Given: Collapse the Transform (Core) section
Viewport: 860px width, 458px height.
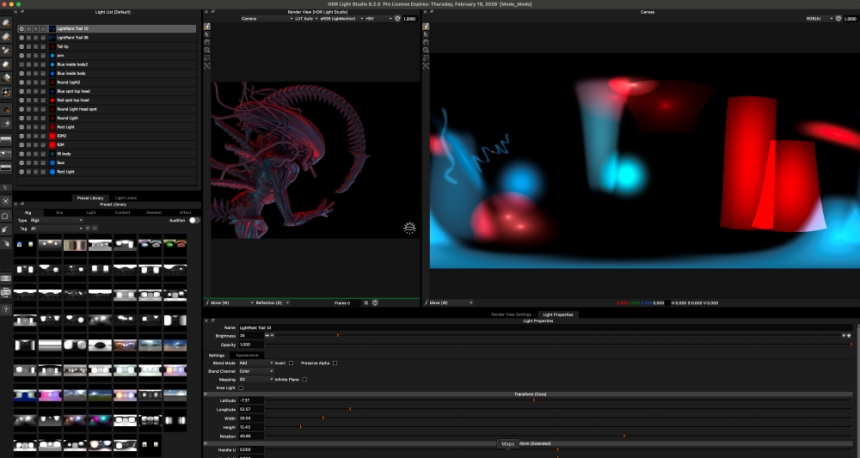Looking at the screenshot, I should coord(206,394).
